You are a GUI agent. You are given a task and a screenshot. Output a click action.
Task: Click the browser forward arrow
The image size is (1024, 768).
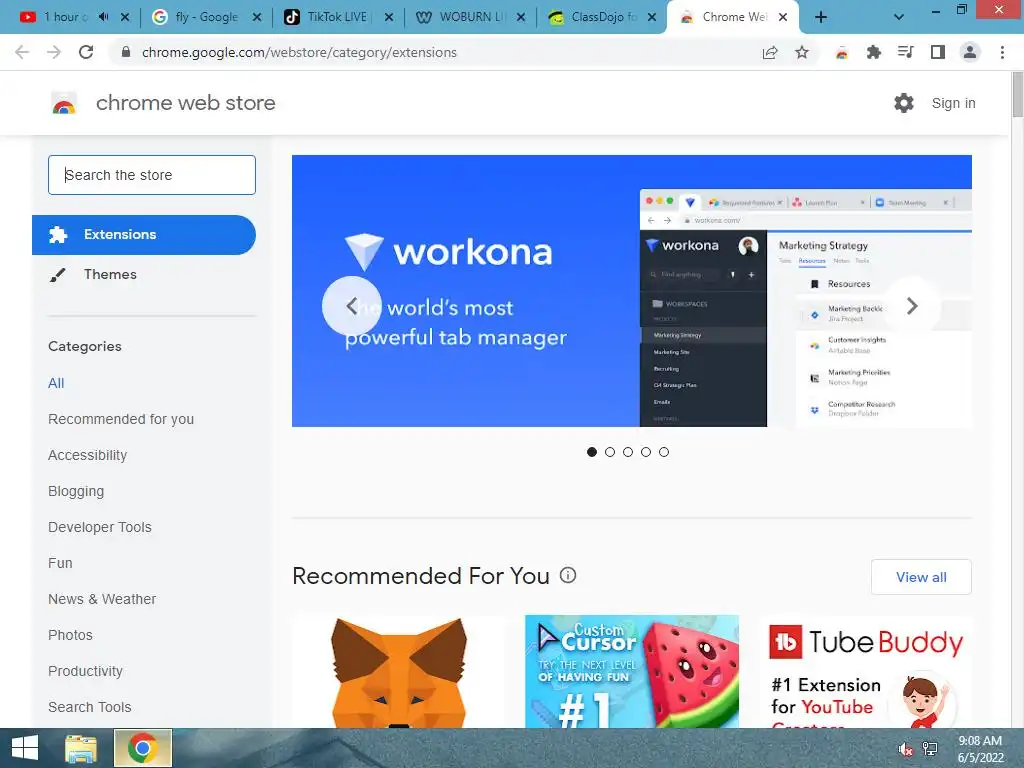tap(54, 52)
